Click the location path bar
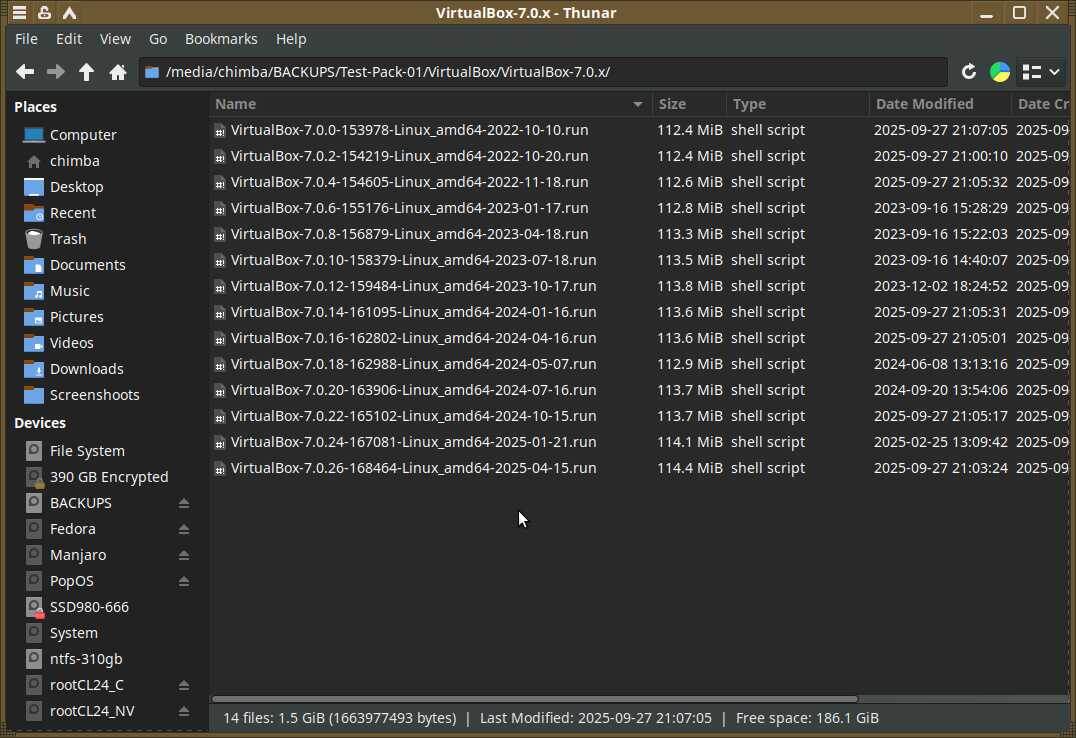This screenshot has height=738, width=1076. (543, 71)
